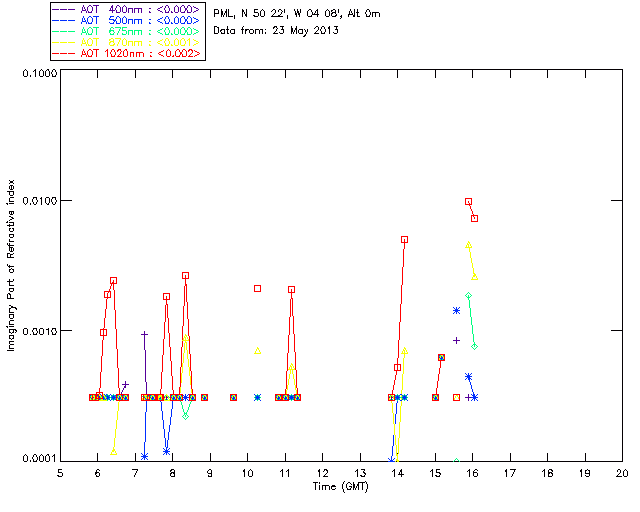Screen dimensions: 640x512
Task: Select top yellow triangle marker near 16 GMT
Action: pos(469,245)
